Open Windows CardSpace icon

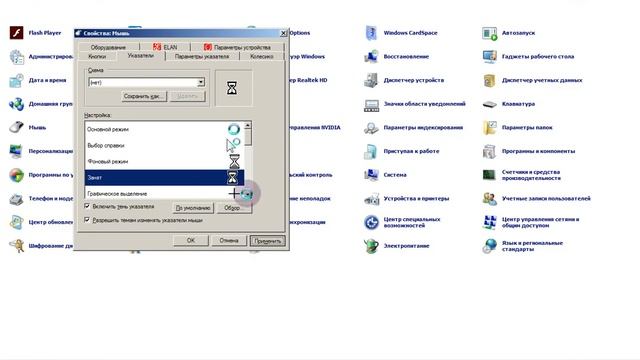click(x=371, y=33)
